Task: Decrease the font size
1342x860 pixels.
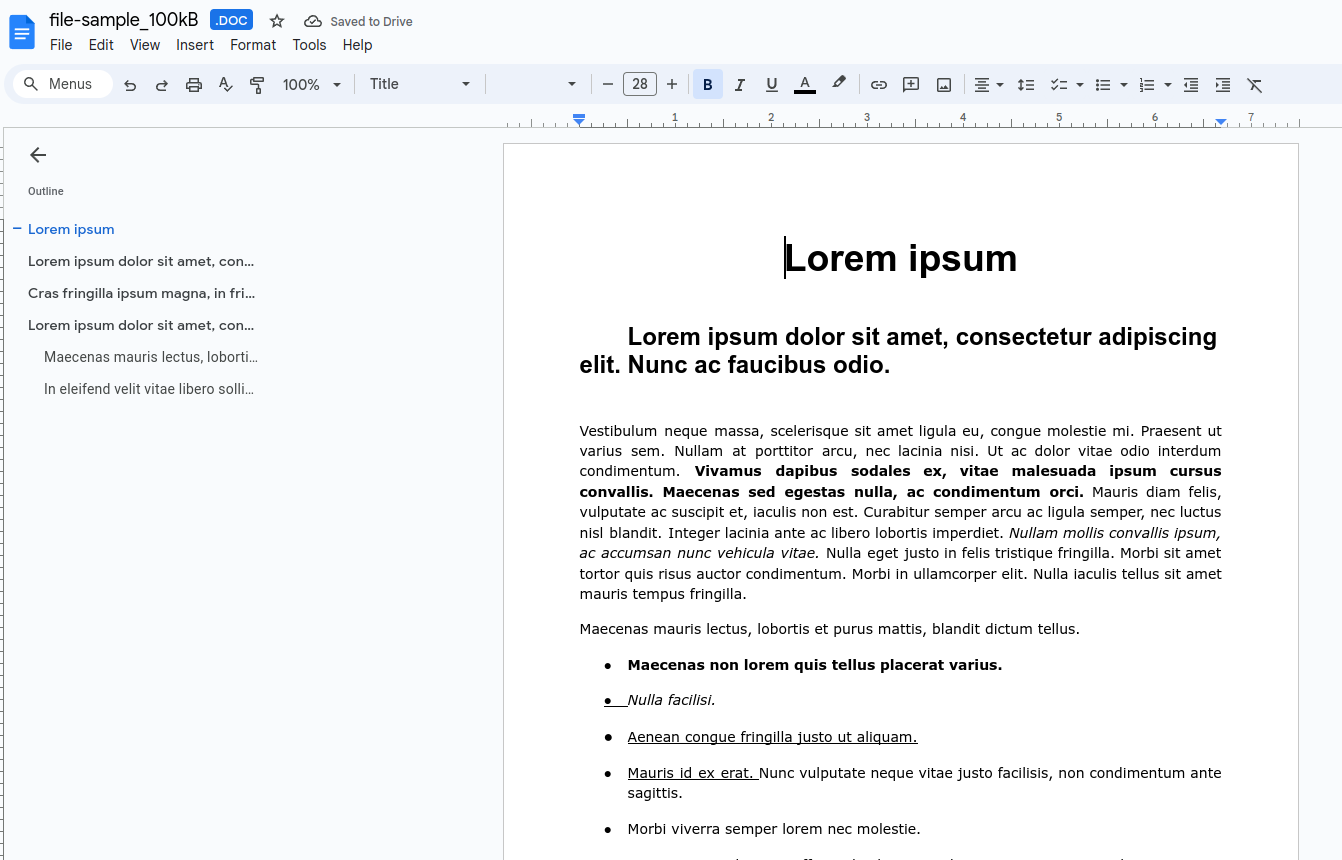Action: click(x=608, y=85)
